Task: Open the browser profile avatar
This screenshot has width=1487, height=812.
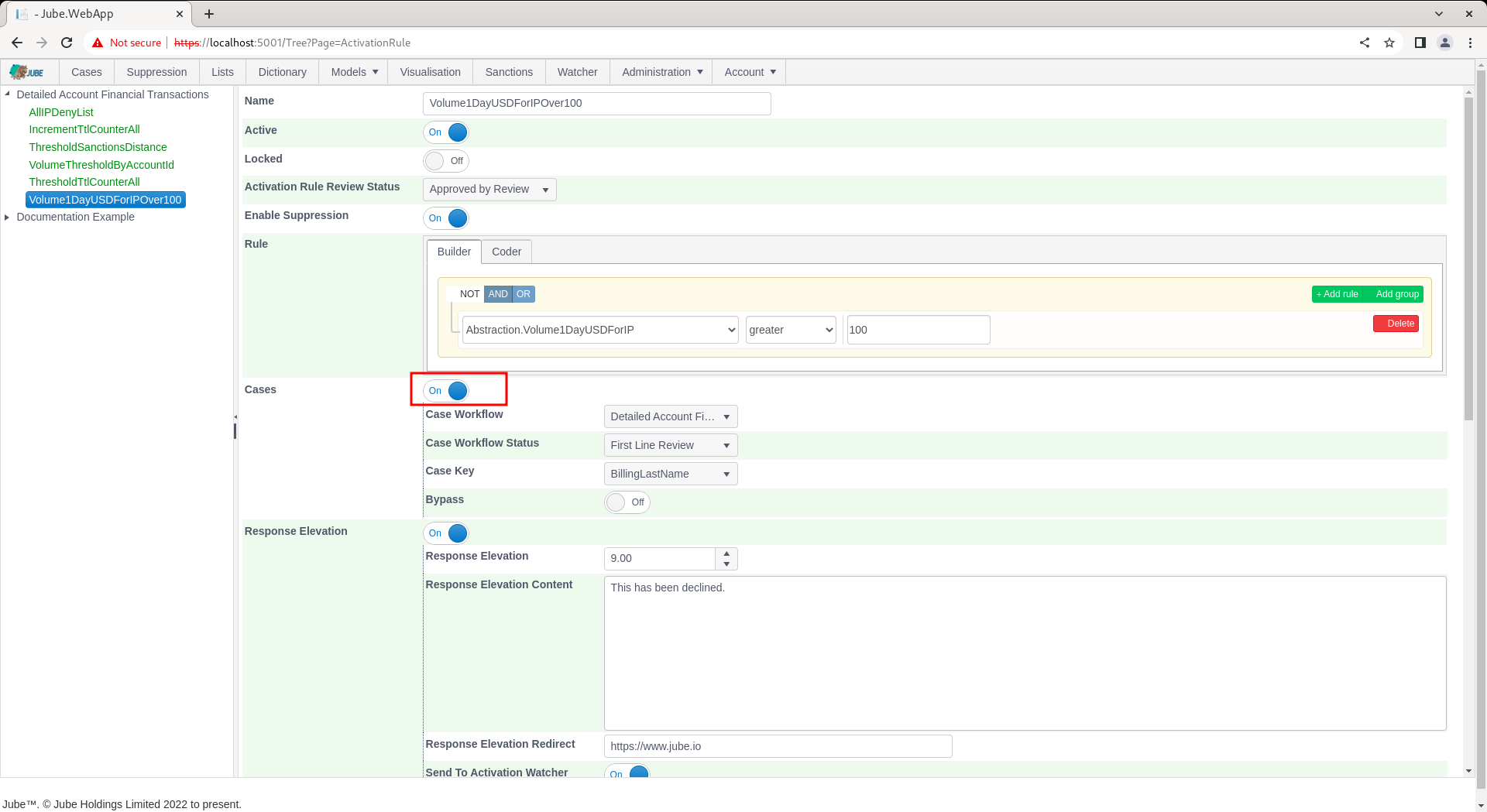Action: tap(1445, 43)
